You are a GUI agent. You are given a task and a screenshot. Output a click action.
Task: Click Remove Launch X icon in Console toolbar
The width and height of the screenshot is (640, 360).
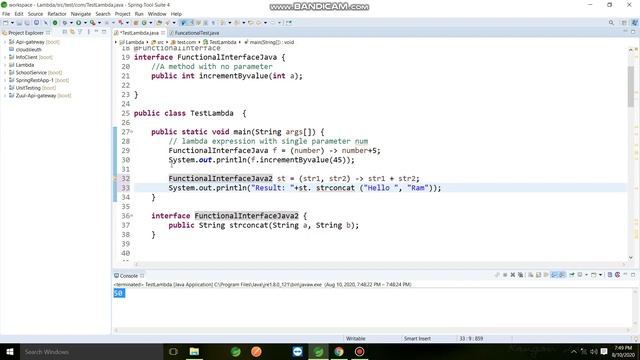pos(513,275)
